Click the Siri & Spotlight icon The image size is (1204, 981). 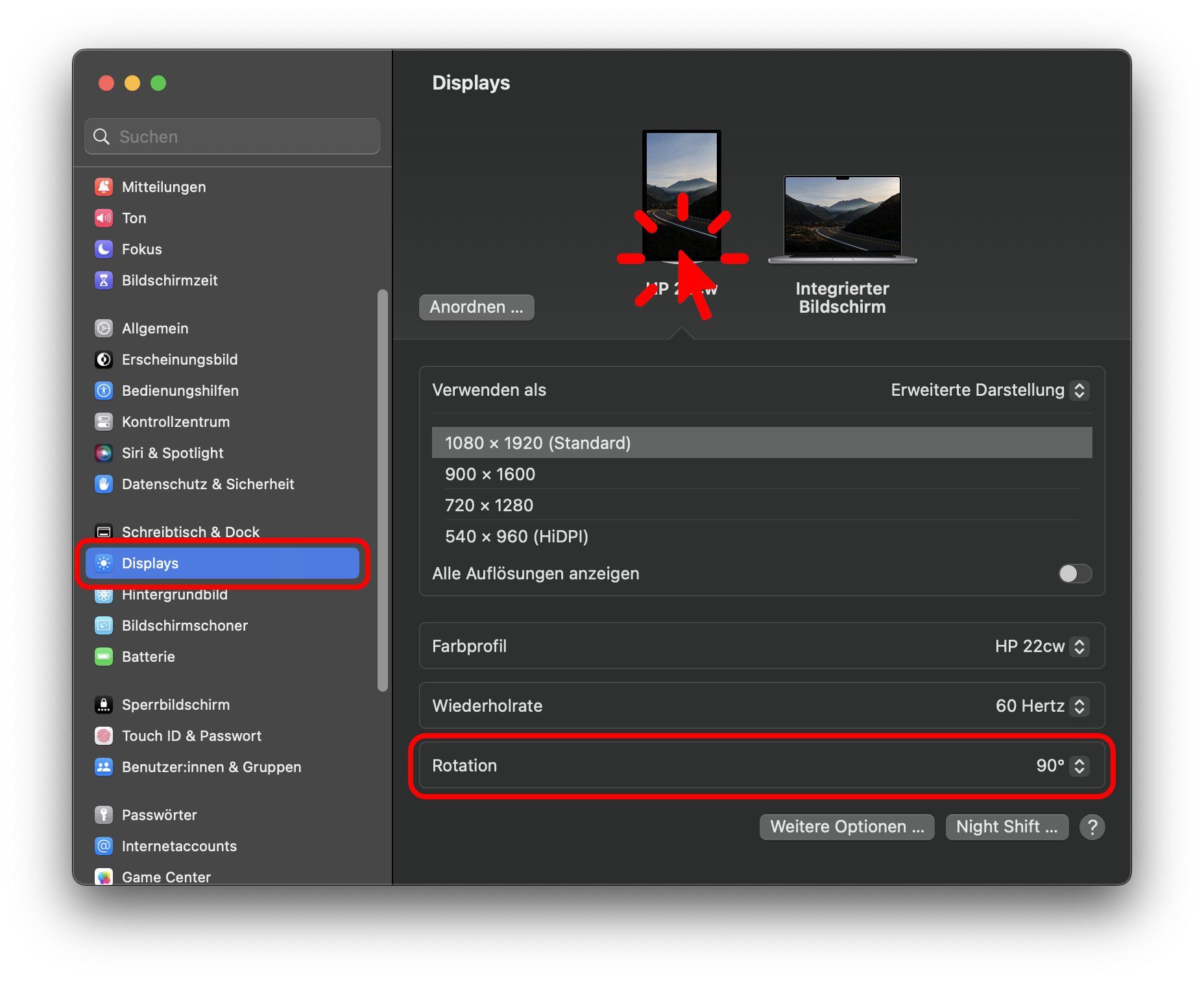coord(104,453)
